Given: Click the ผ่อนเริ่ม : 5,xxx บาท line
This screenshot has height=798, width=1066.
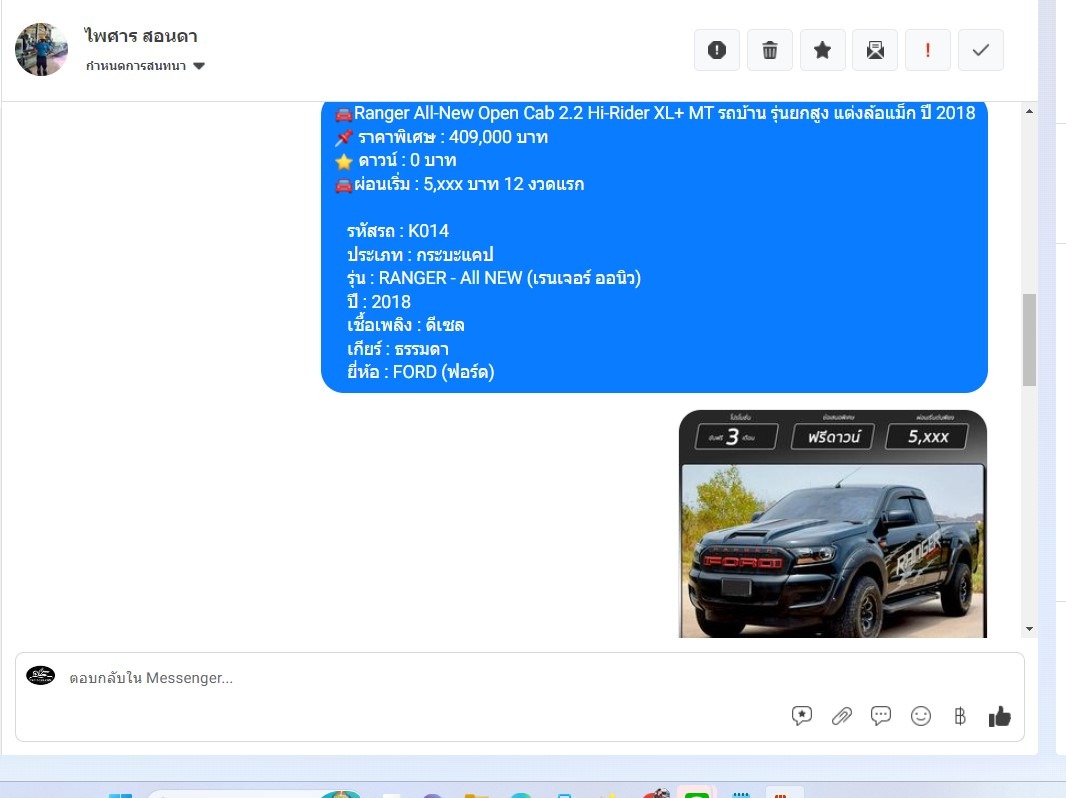Looking at the screenshot, I should [460, 184].
